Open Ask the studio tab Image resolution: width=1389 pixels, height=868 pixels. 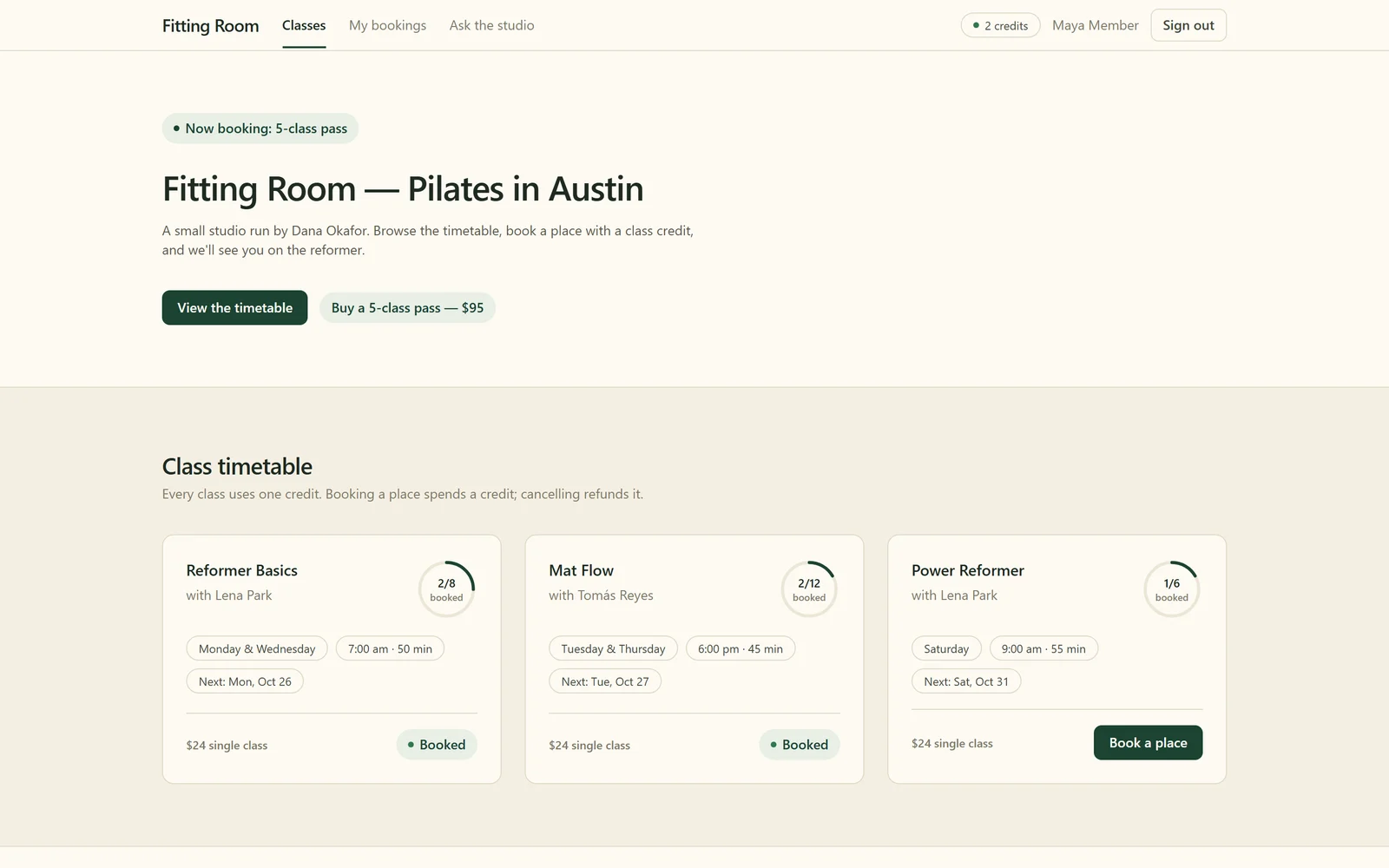[491, 25]
